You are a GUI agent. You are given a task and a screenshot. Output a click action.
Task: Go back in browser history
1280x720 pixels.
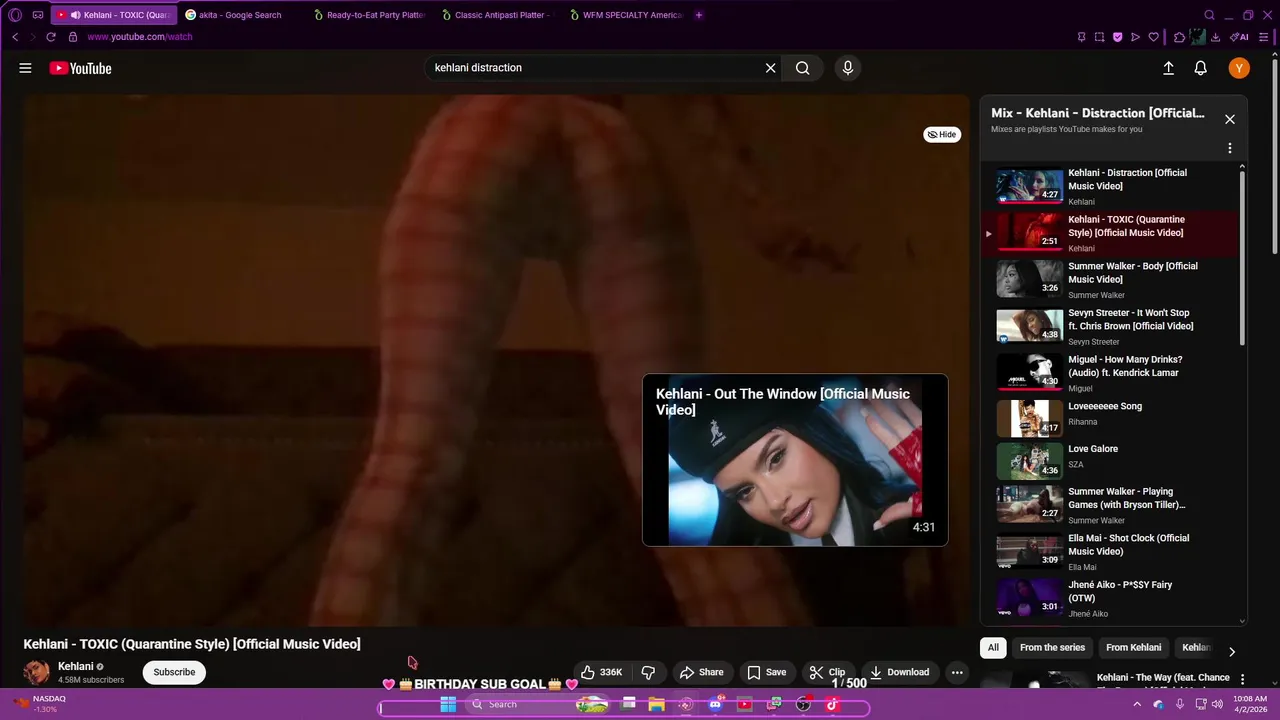pos(15,37)
